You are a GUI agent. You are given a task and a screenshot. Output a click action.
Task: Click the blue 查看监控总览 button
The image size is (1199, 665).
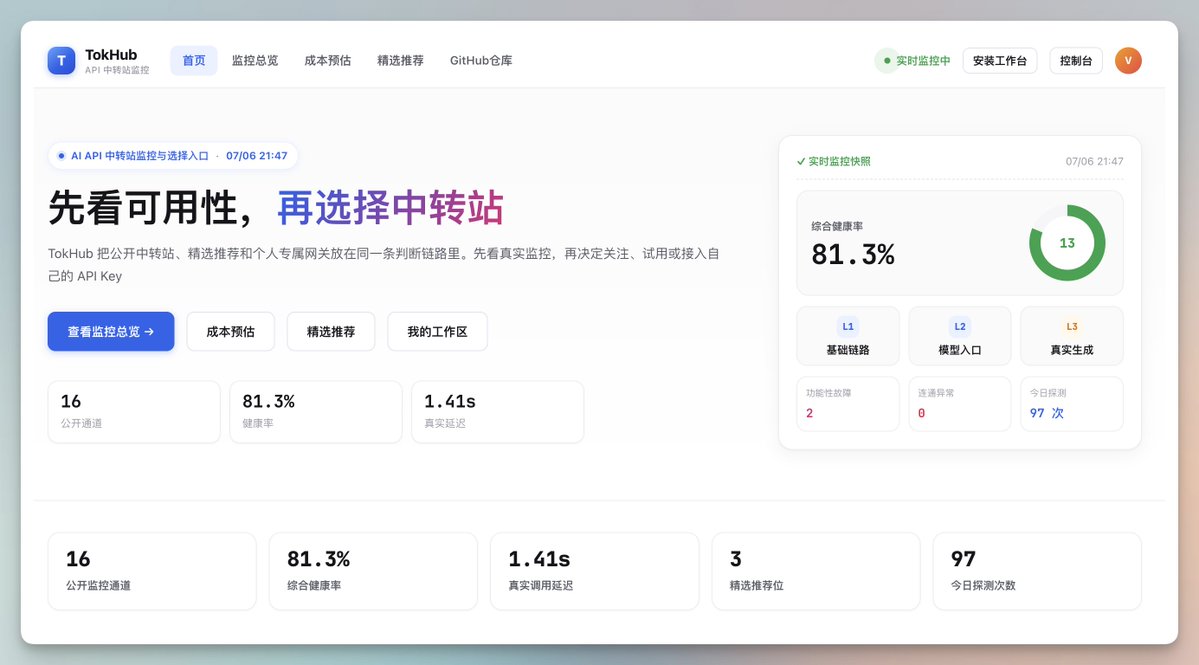tap(111, 332)
